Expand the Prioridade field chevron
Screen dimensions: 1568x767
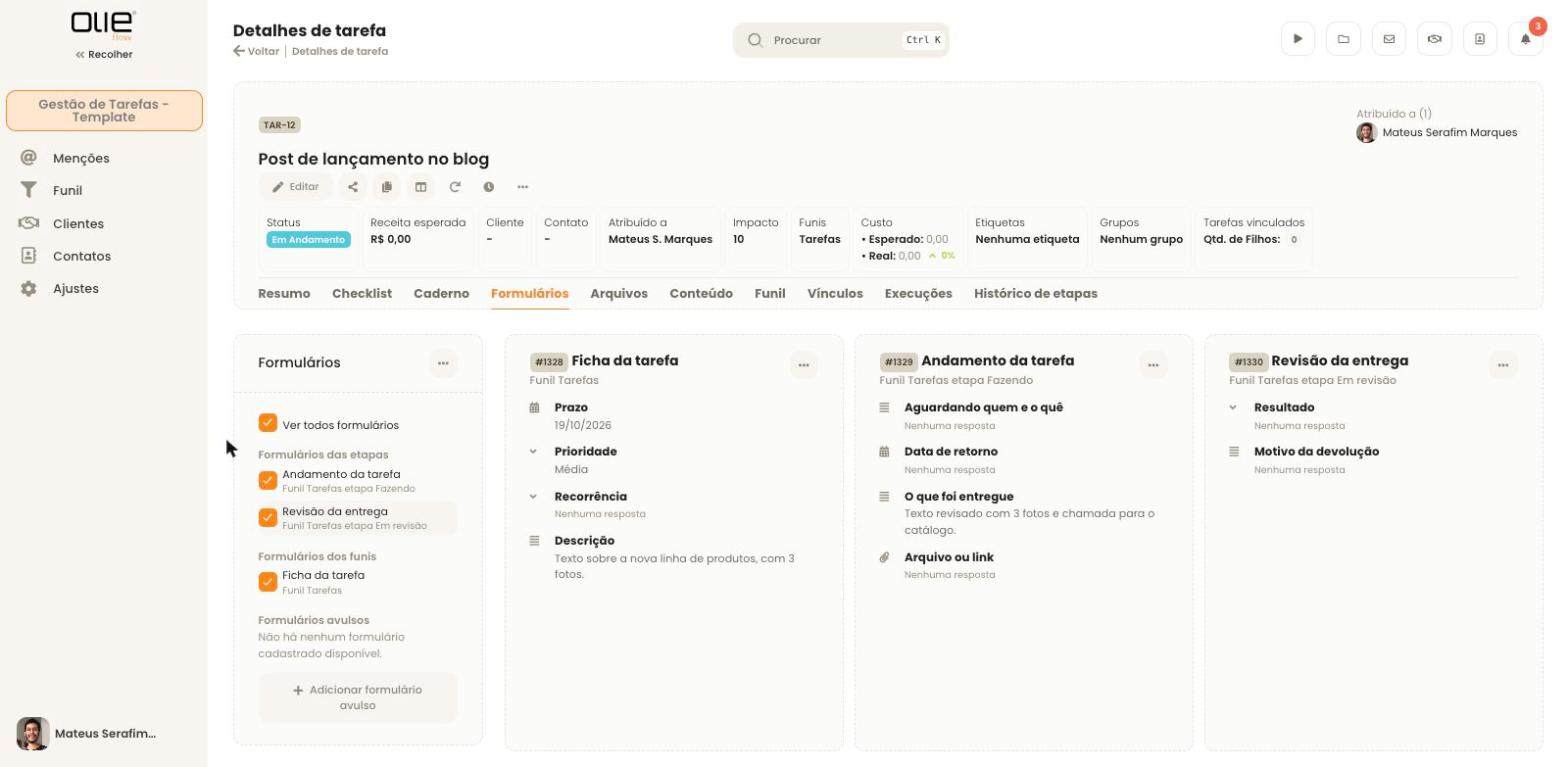coord(534,452)
